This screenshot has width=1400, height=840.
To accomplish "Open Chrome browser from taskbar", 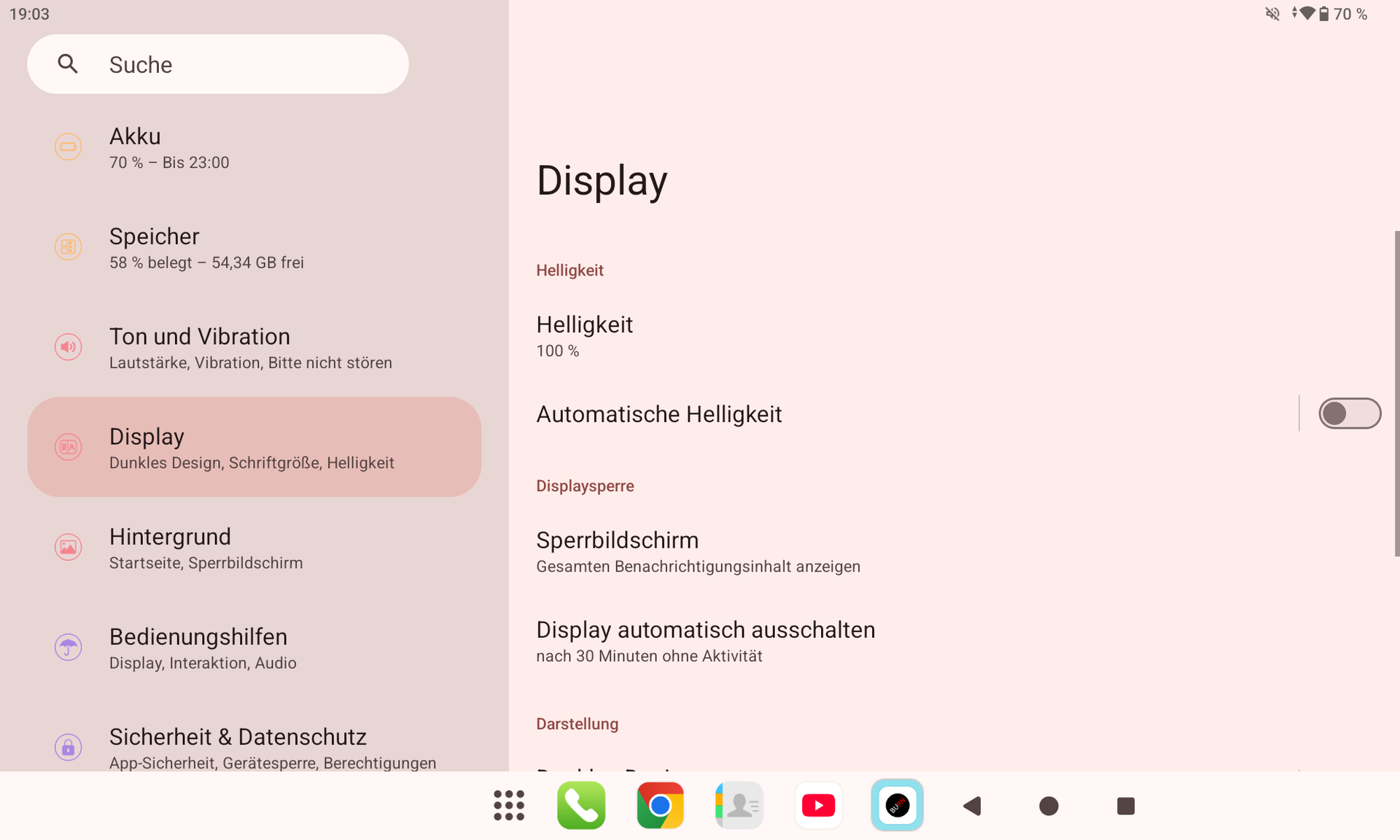I will [660, 806].
